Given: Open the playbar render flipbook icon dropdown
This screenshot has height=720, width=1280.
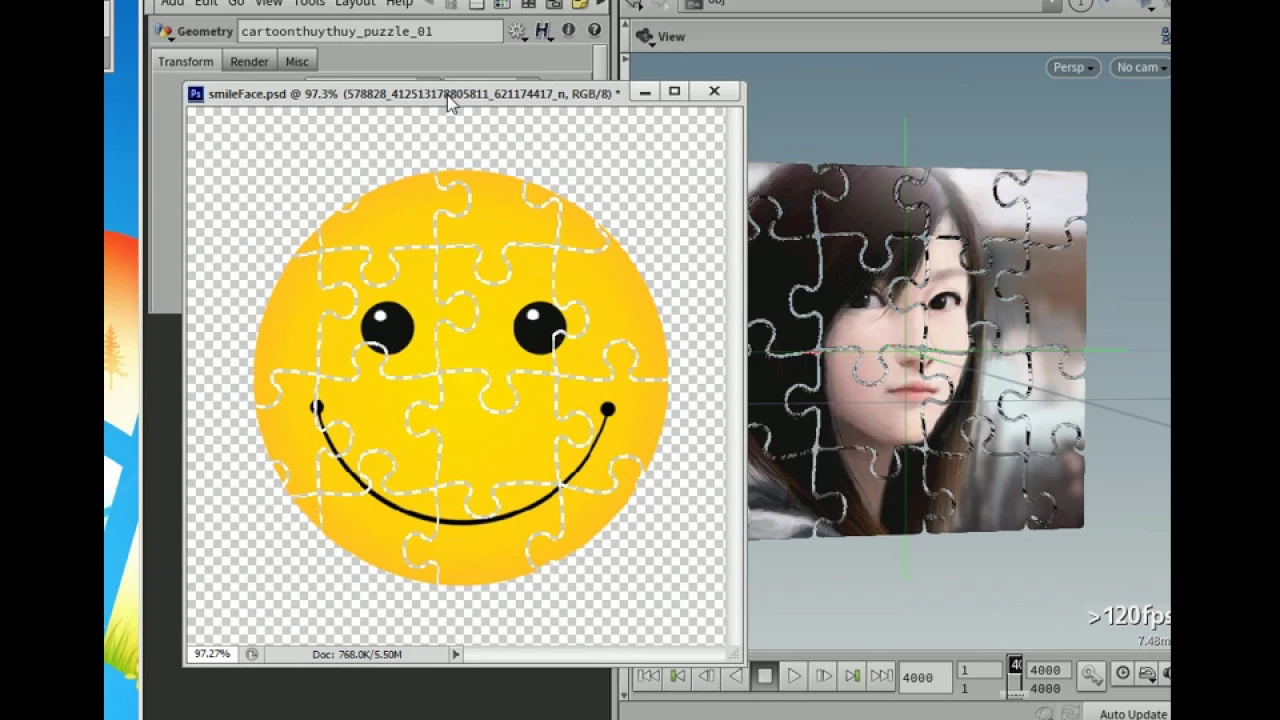Looking at the screenshot, I should pyautogui.click(x=1148, y=674).
